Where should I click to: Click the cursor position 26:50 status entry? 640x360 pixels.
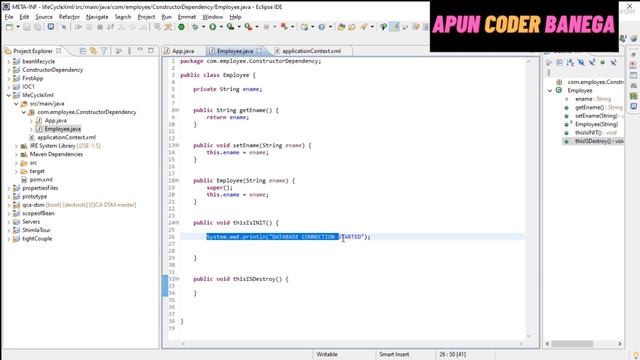[x=452, y=354]
